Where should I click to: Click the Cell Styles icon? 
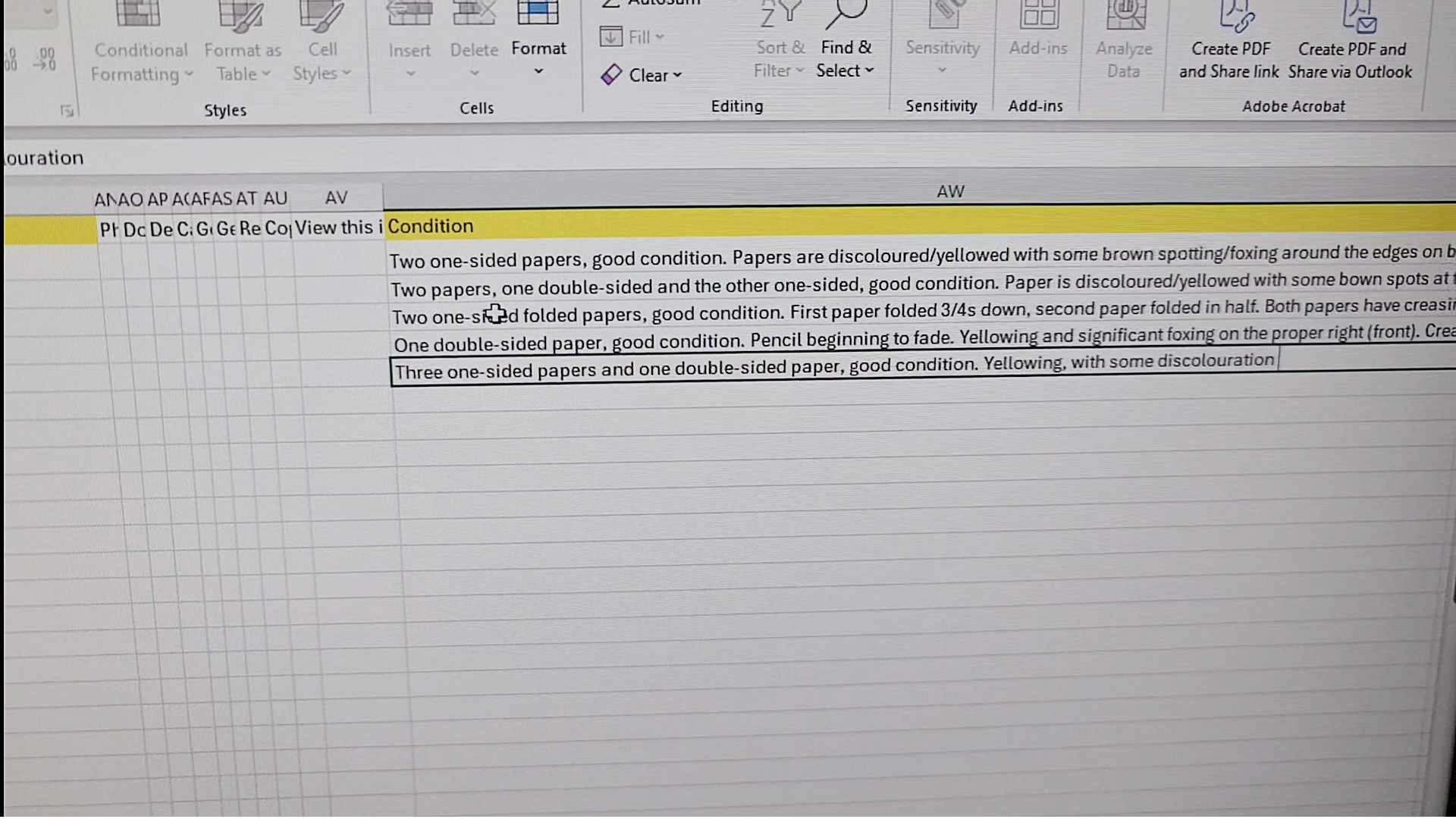tap(322, 17)
